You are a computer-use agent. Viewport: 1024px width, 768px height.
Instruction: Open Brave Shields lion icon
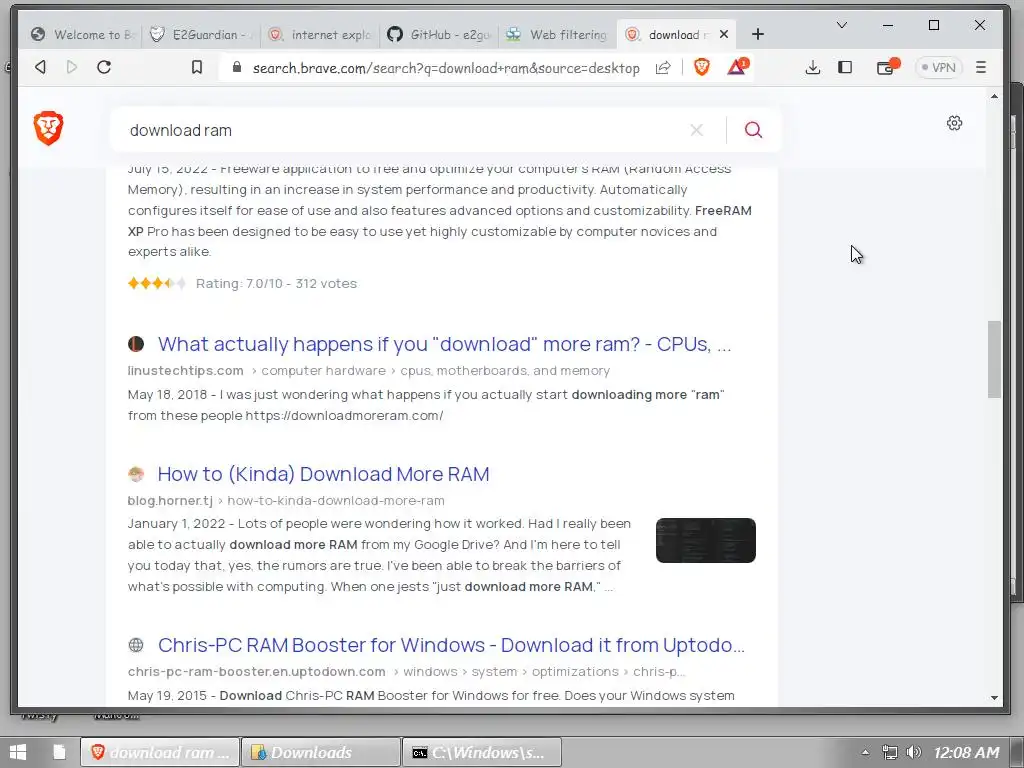(702, 67)
